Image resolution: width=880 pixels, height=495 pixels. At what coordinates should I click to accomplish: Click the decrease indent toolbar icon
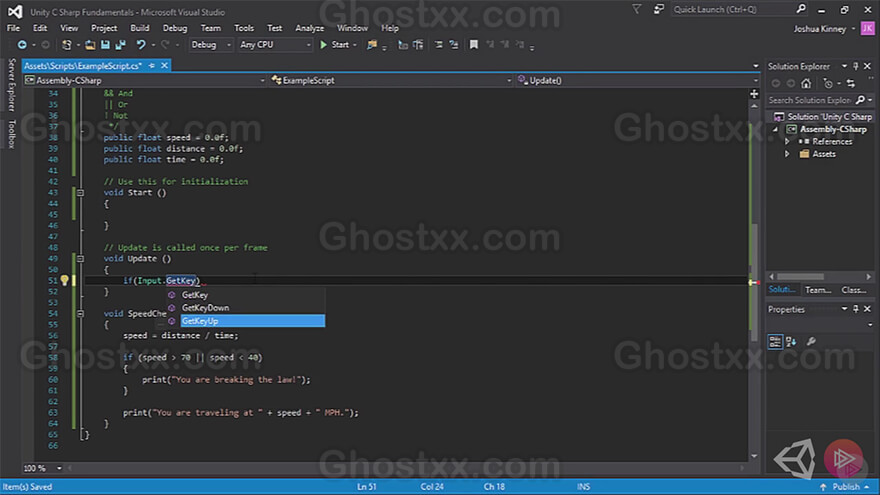403,45
